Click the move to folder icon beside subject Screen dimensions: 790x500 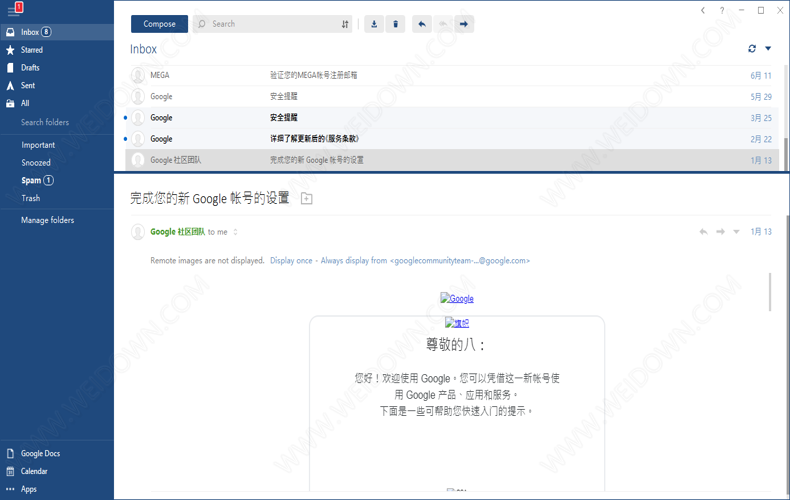306,199
